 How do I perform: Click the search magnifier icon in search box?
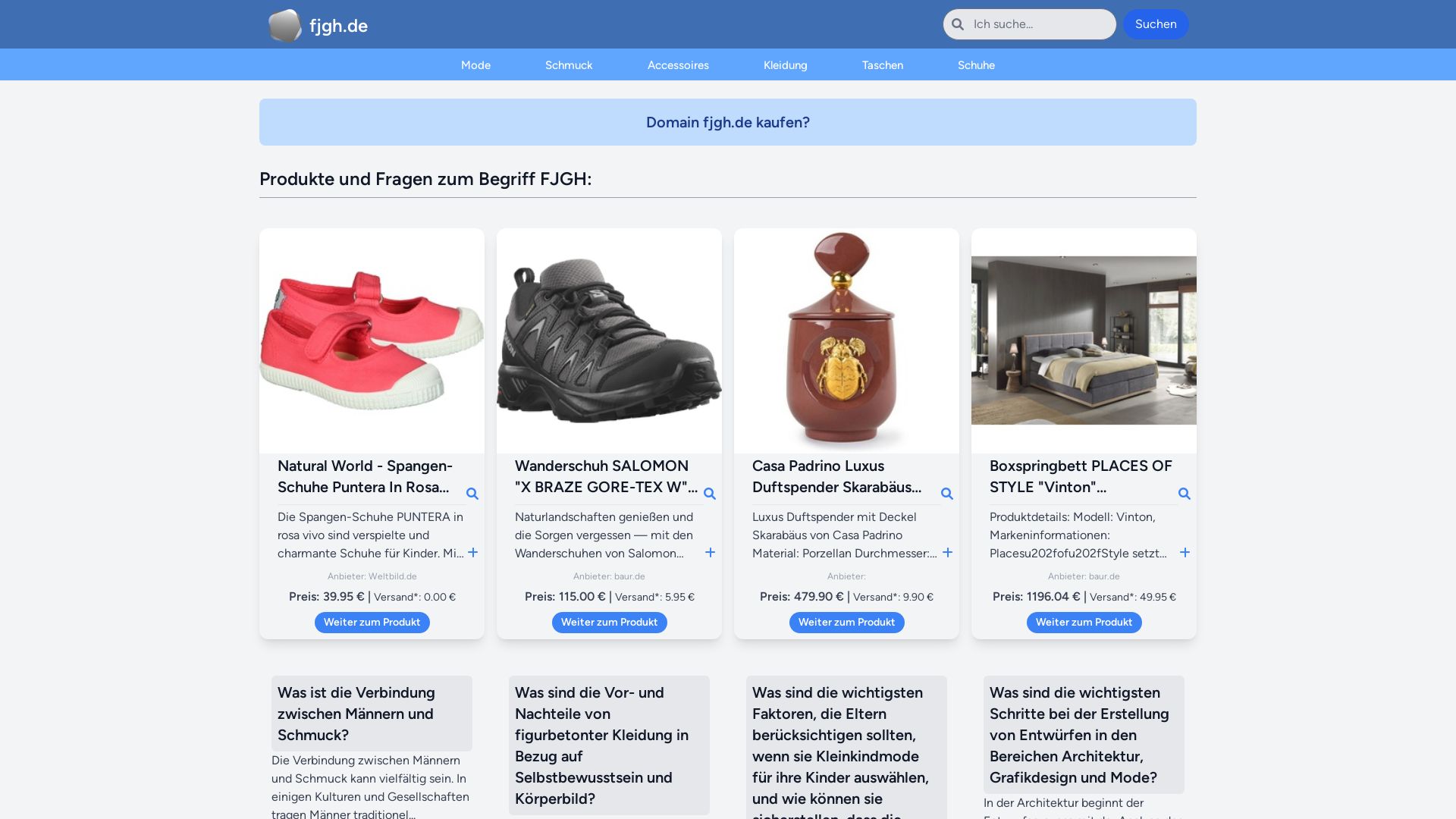pyautogui.click(x=958, y=24)
